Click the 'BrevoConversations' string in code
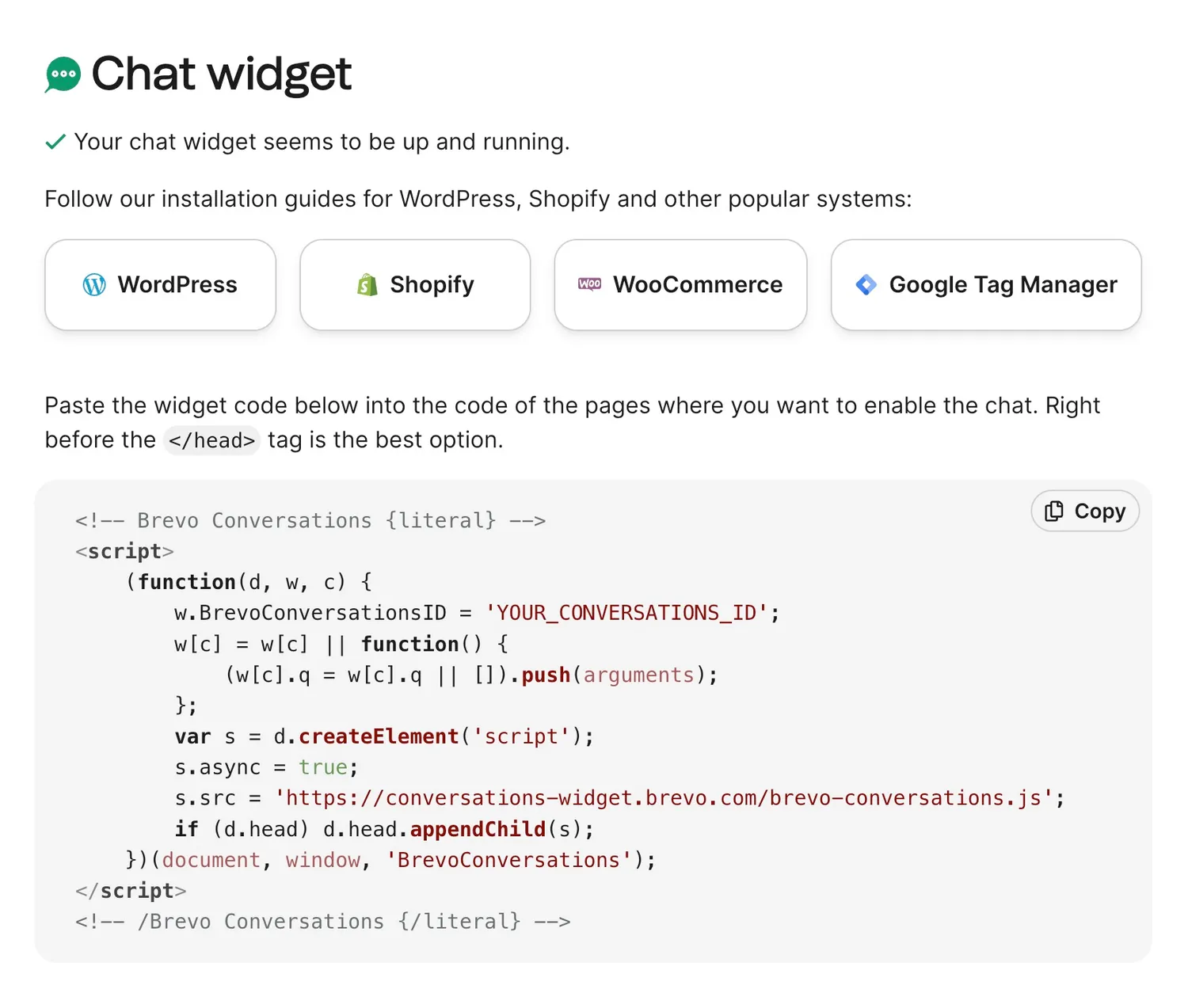 pos(508,860)
